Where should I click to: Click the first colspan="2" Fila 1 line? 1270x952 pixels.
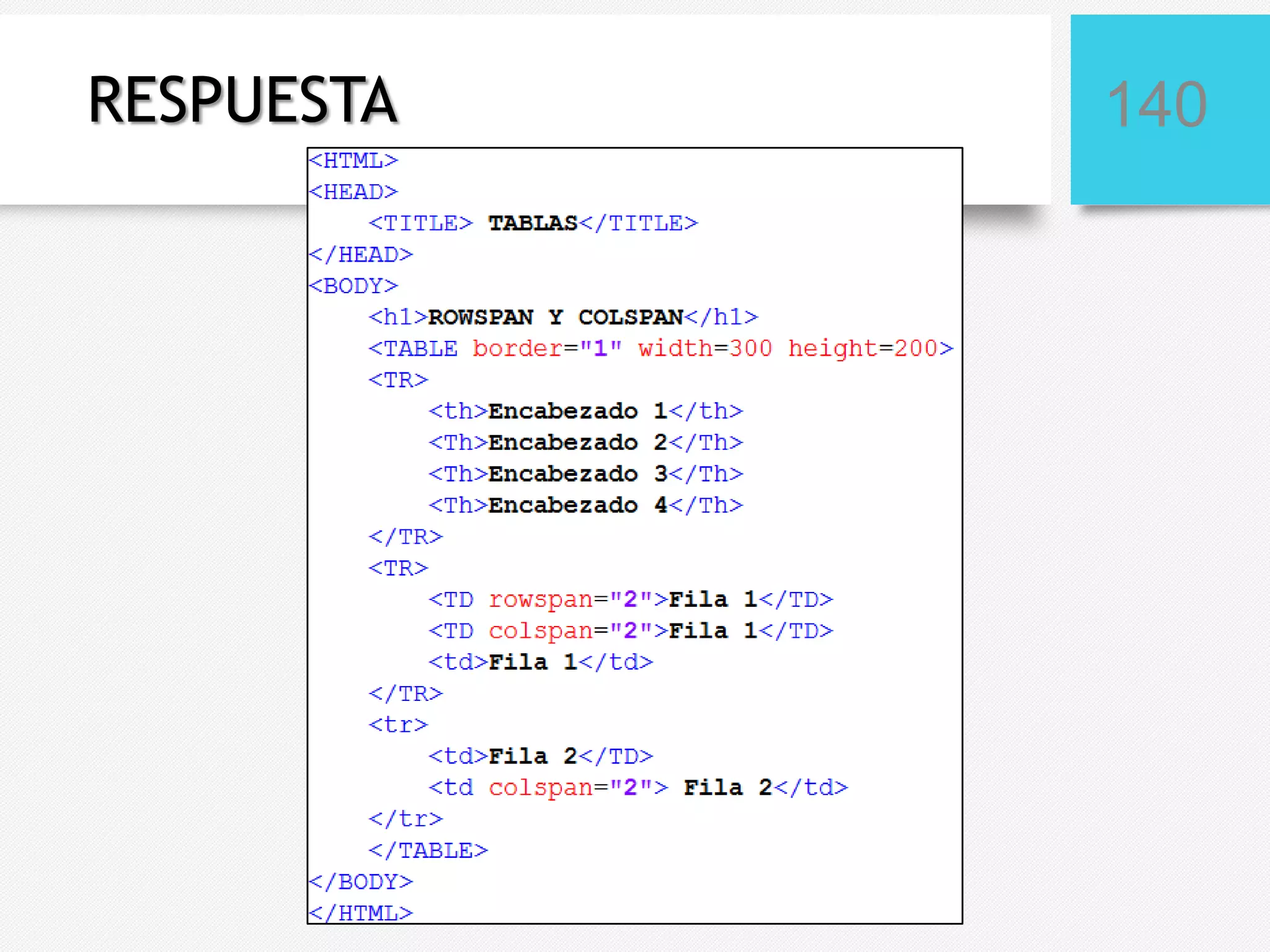tap(630, 631)
